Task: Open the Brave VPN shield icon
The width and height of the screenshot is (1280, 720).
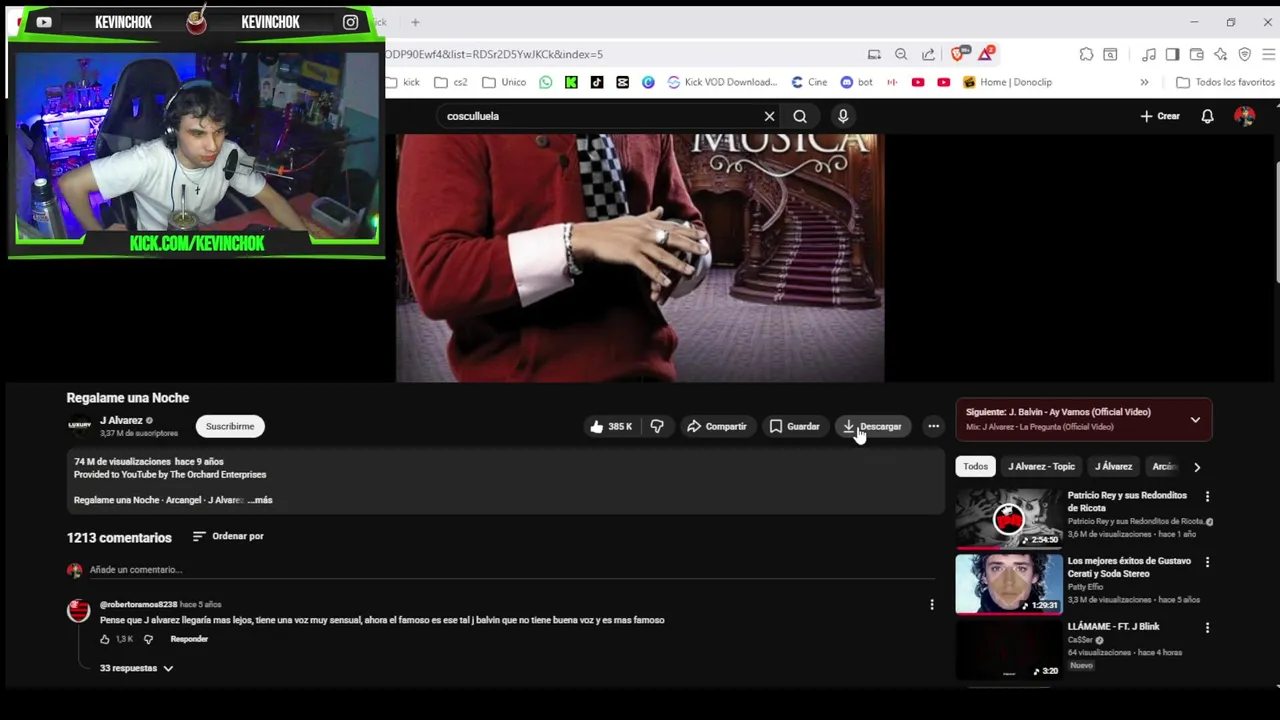Action: click(1244, 54)
